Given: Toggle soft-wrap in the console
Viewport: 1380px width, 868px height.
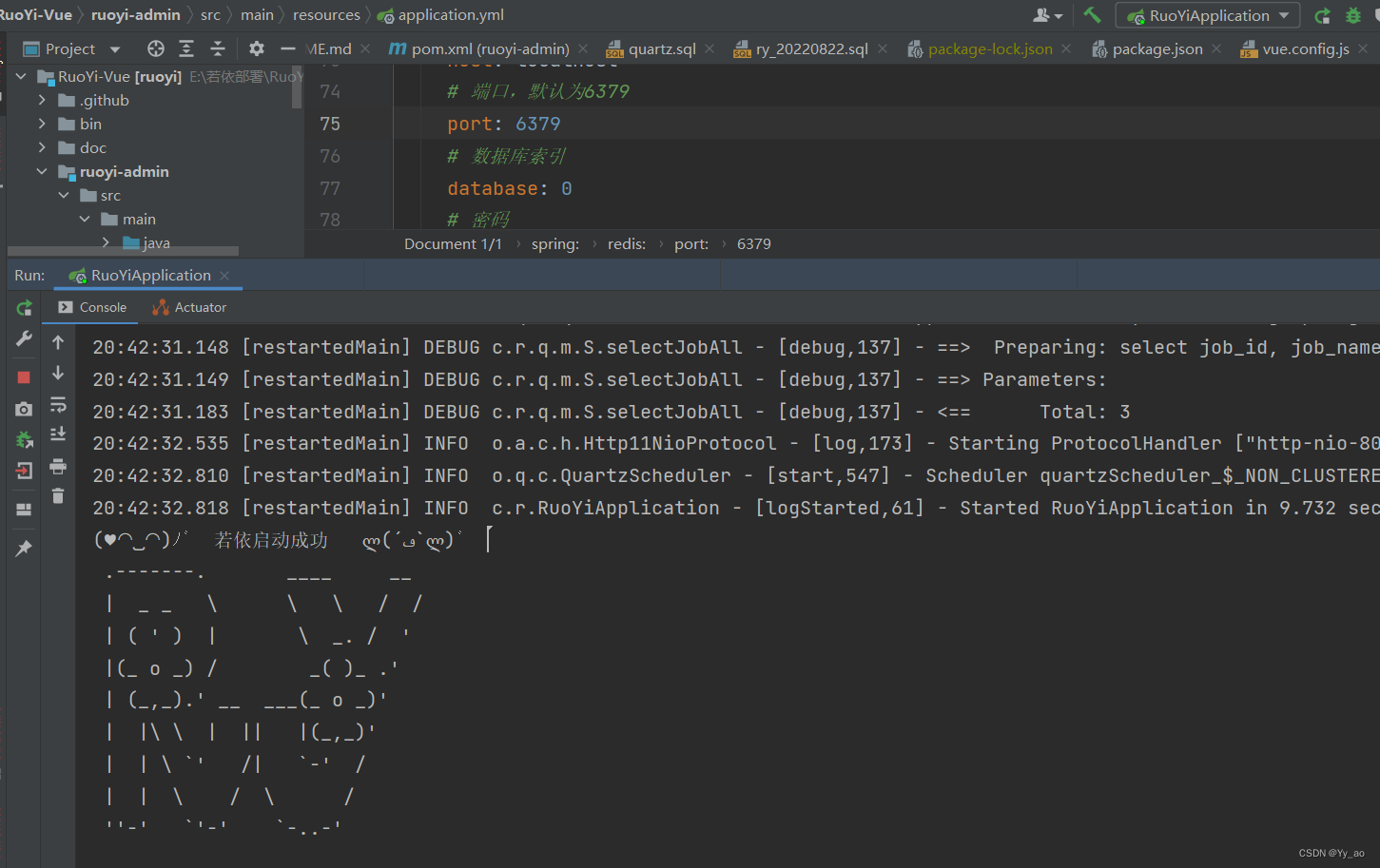Looking at the screenshot, I should (x=58, y=404).
